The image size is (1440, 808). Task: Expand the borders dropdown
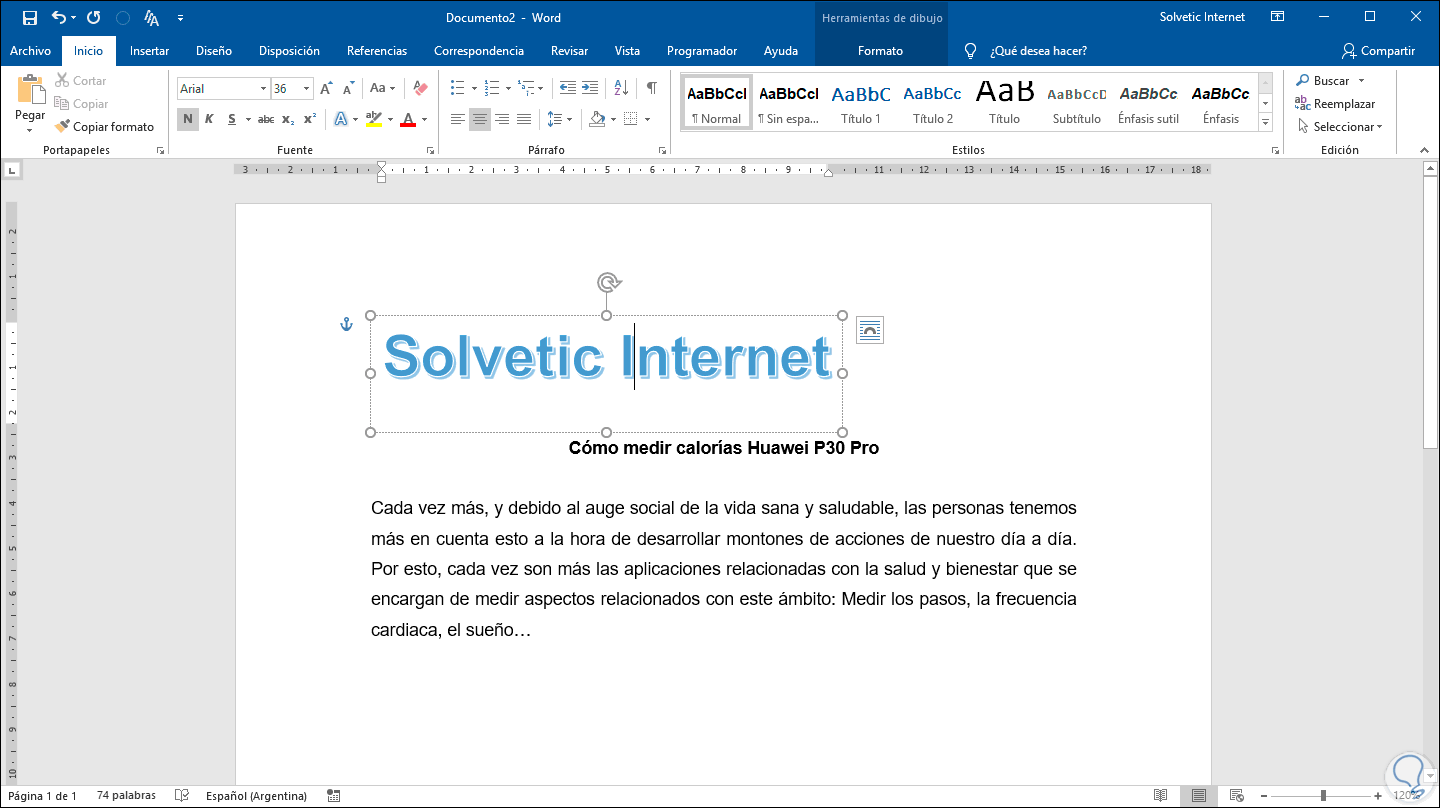pyautogui.click(x=647, y=119)
